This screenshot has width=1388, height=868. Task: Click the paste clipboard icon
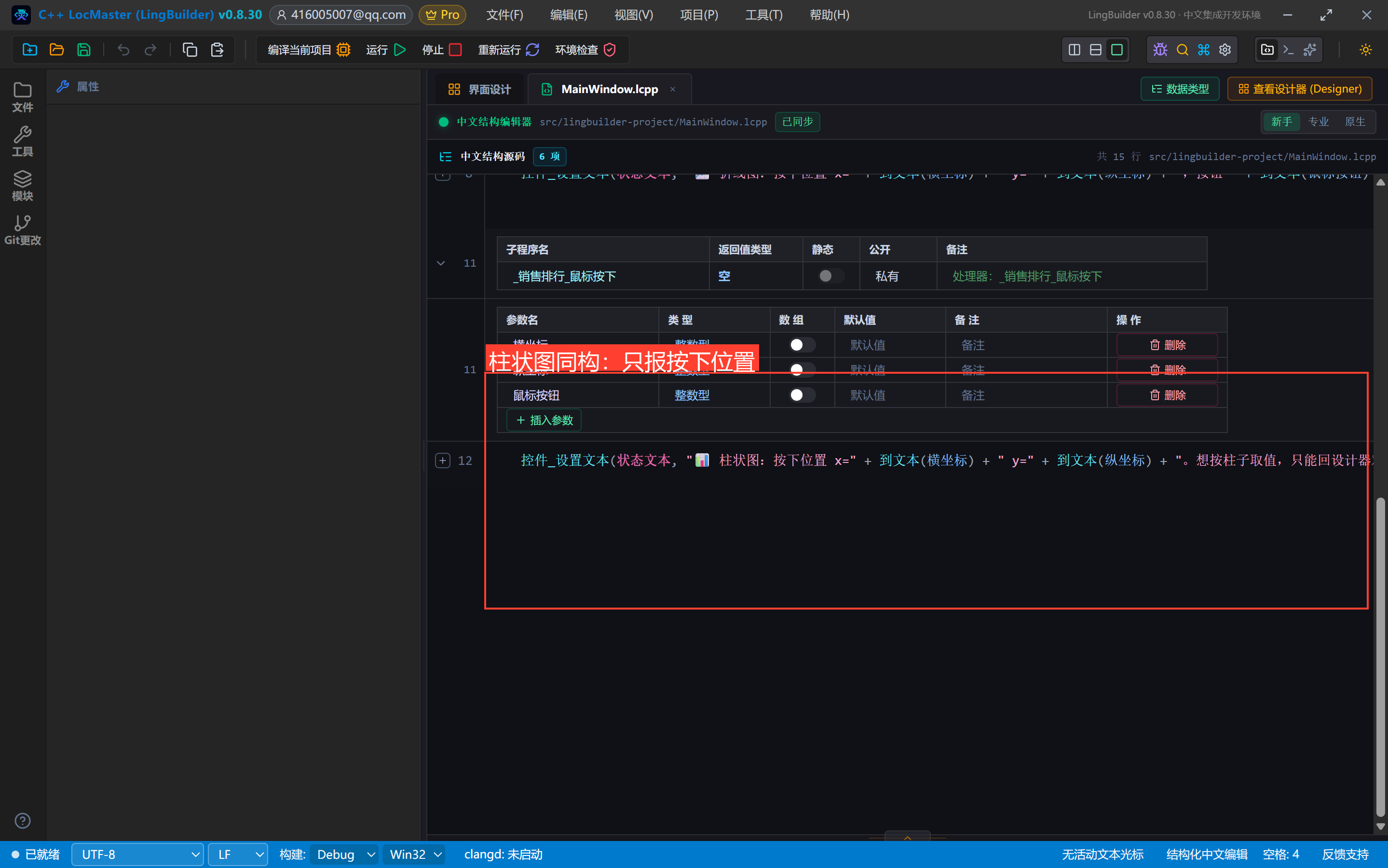(x=217, y=50)
